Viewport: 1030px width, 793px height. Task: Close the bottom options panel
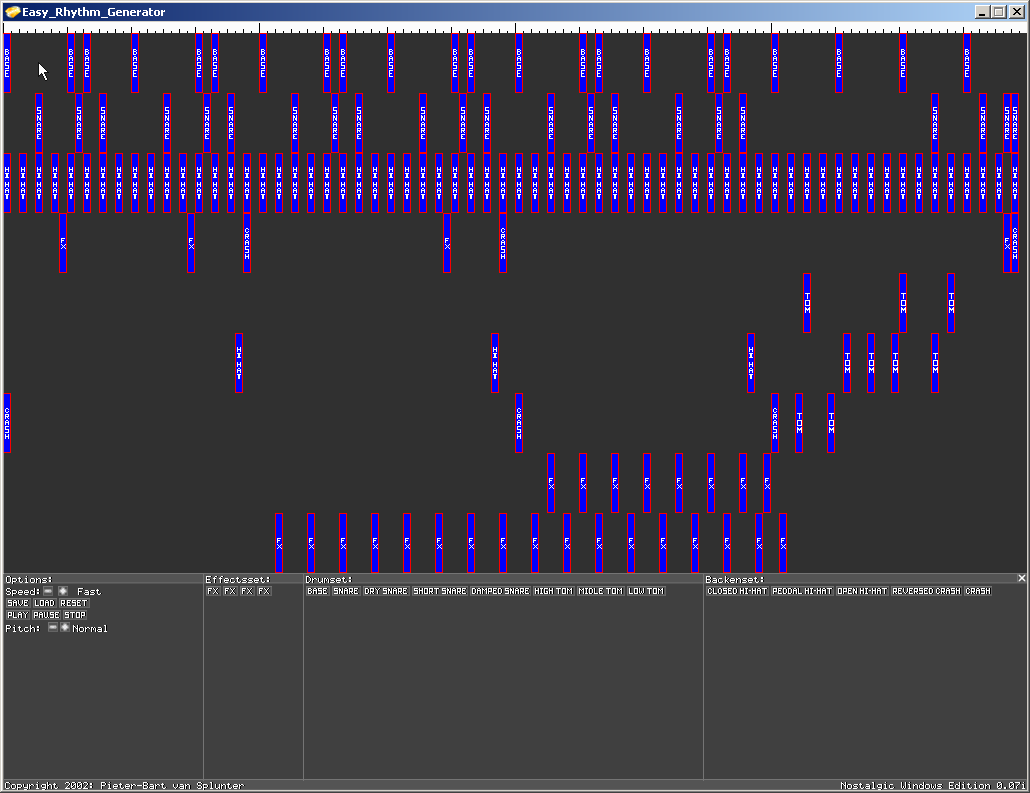click(1021, 579)
